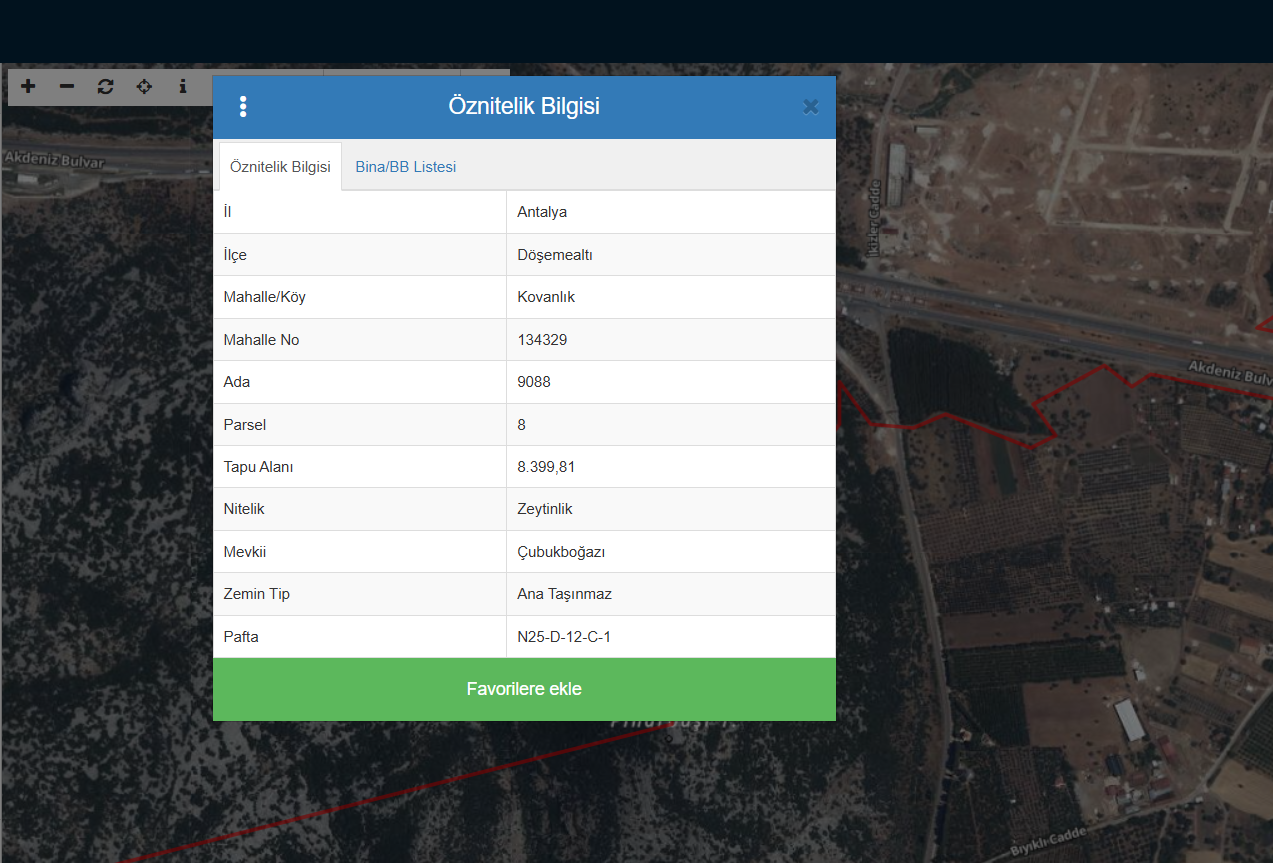Viewport: 1273px width, 863px height.
Task: Click the info tool icon
Action: [x=182, y=87]
